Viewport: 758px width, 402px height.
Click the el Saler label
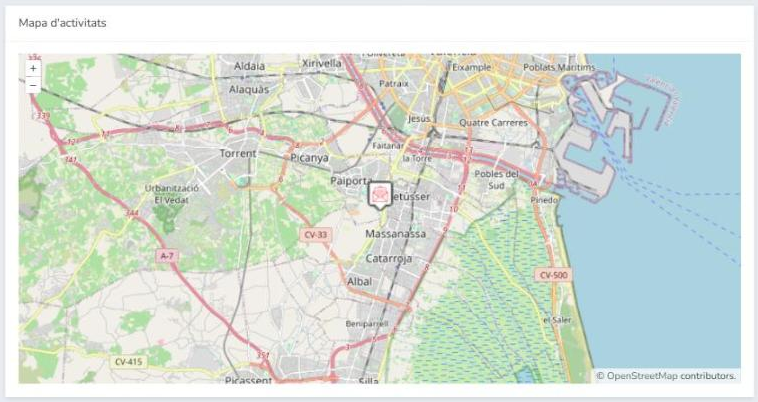(557, 320)
